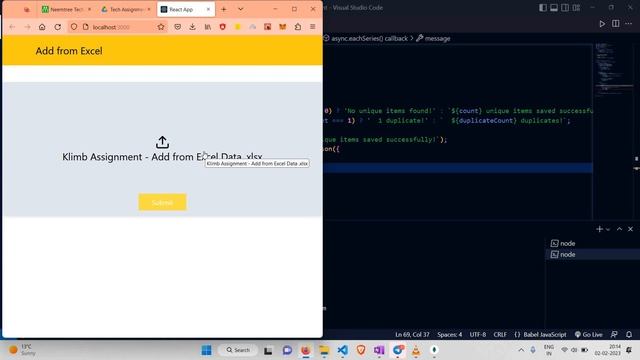Image resolution: width=640 pixels, height=360 pixels.
Task: Click the localhost:3000 address bar
Action: 118,27
